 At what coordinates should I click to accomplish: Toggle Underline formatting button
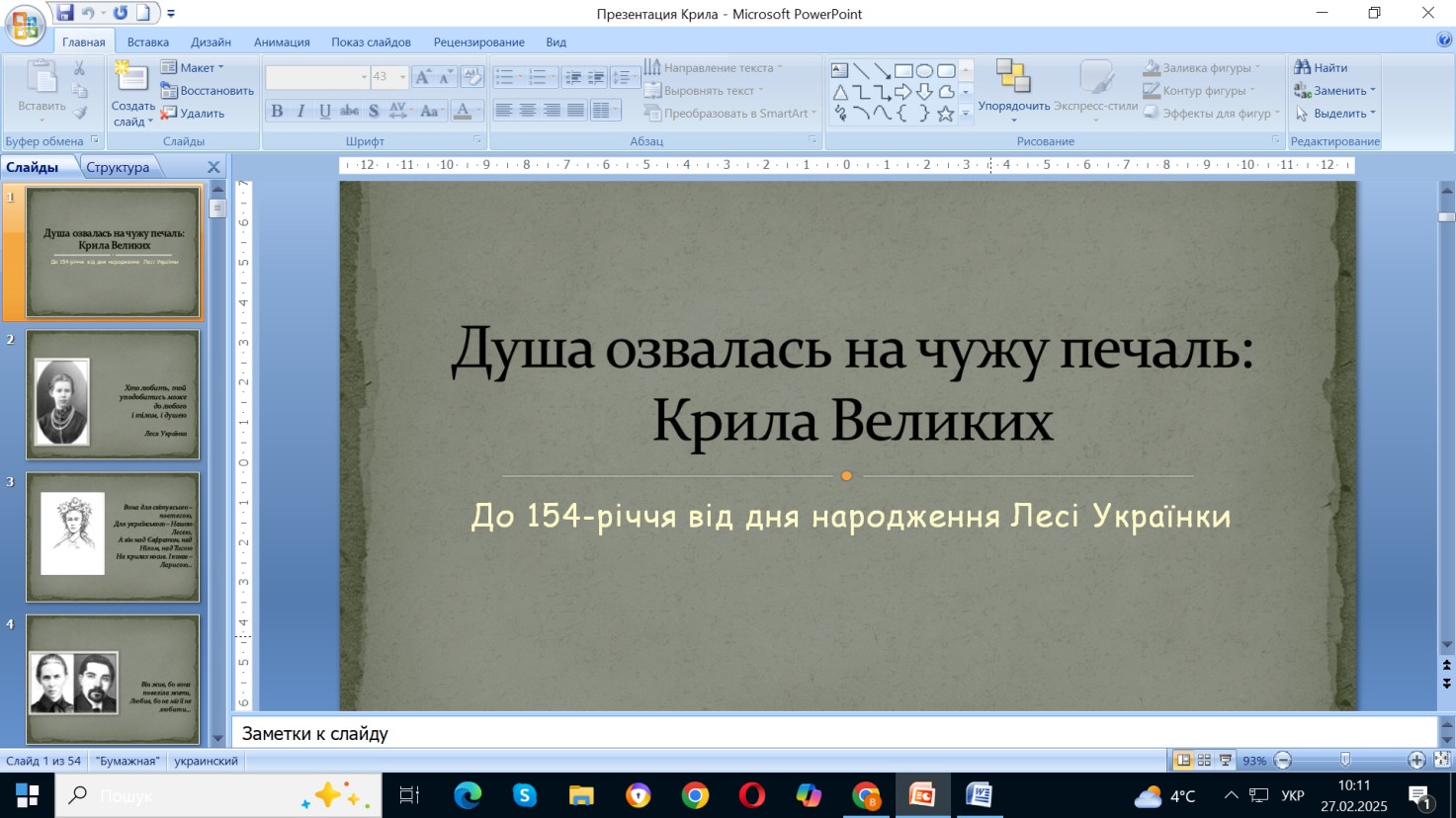(x=324, y=111)
